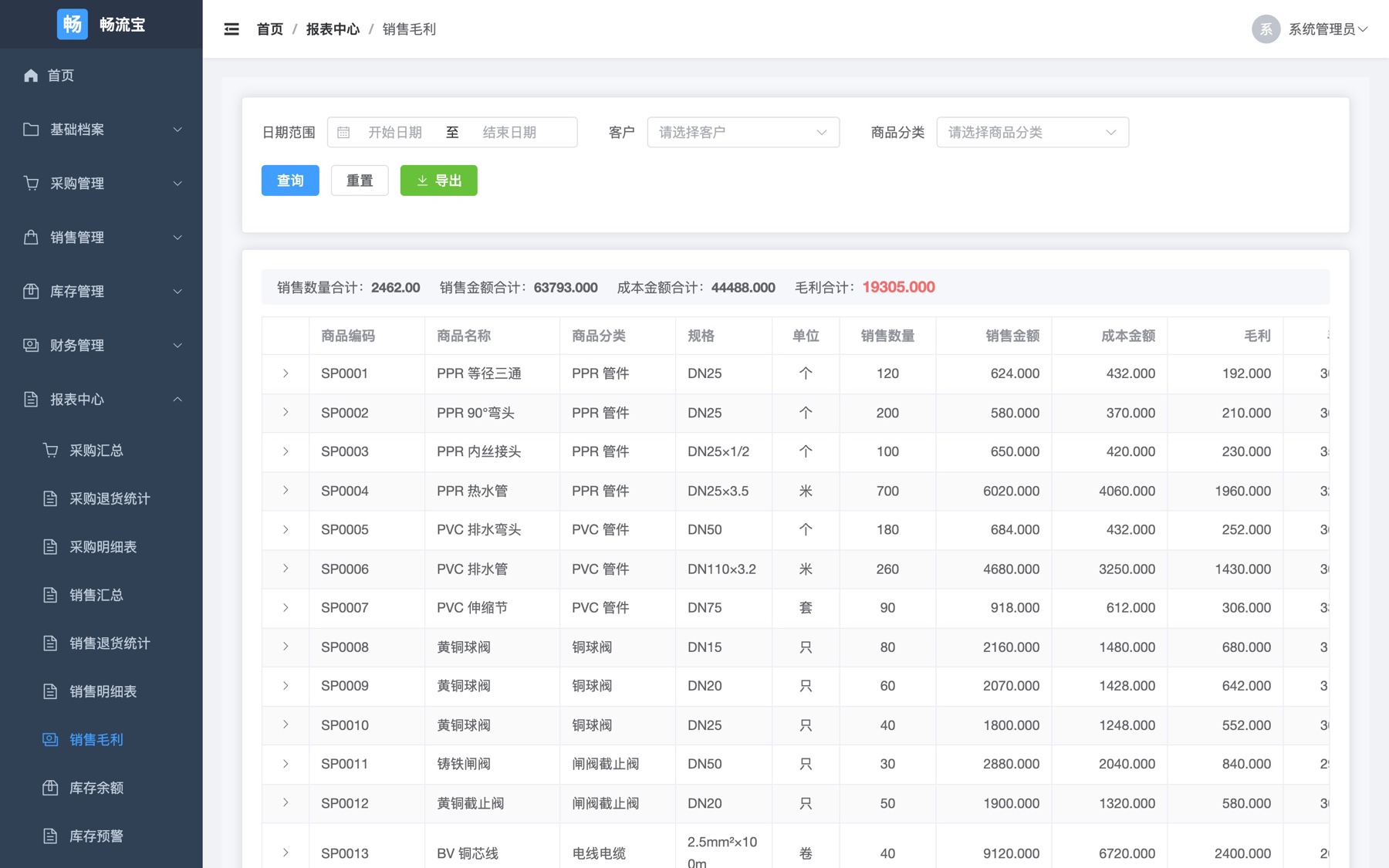The height and width of the screenshot is (868, 1389).
Task: Click the 开始日期 input field
Action: (x=395, y=132)
